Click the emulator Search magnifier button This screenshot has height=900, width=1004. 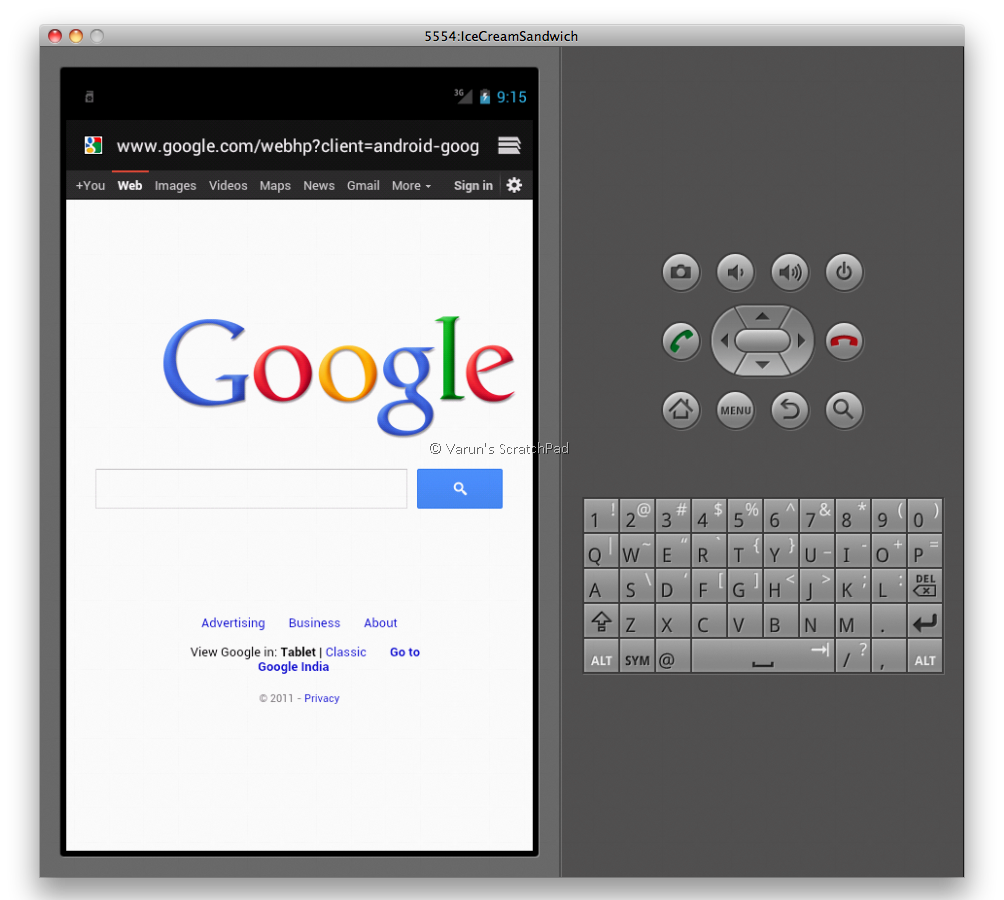[x=844, y=410]
